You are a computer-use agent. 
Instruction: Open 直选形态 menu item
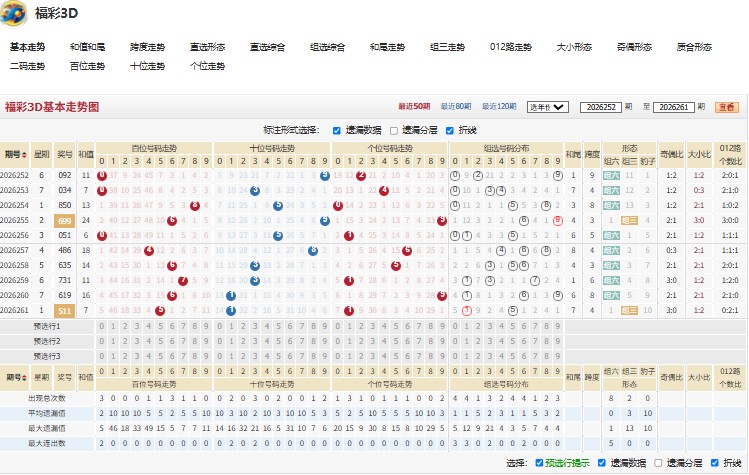click(207, 47)
